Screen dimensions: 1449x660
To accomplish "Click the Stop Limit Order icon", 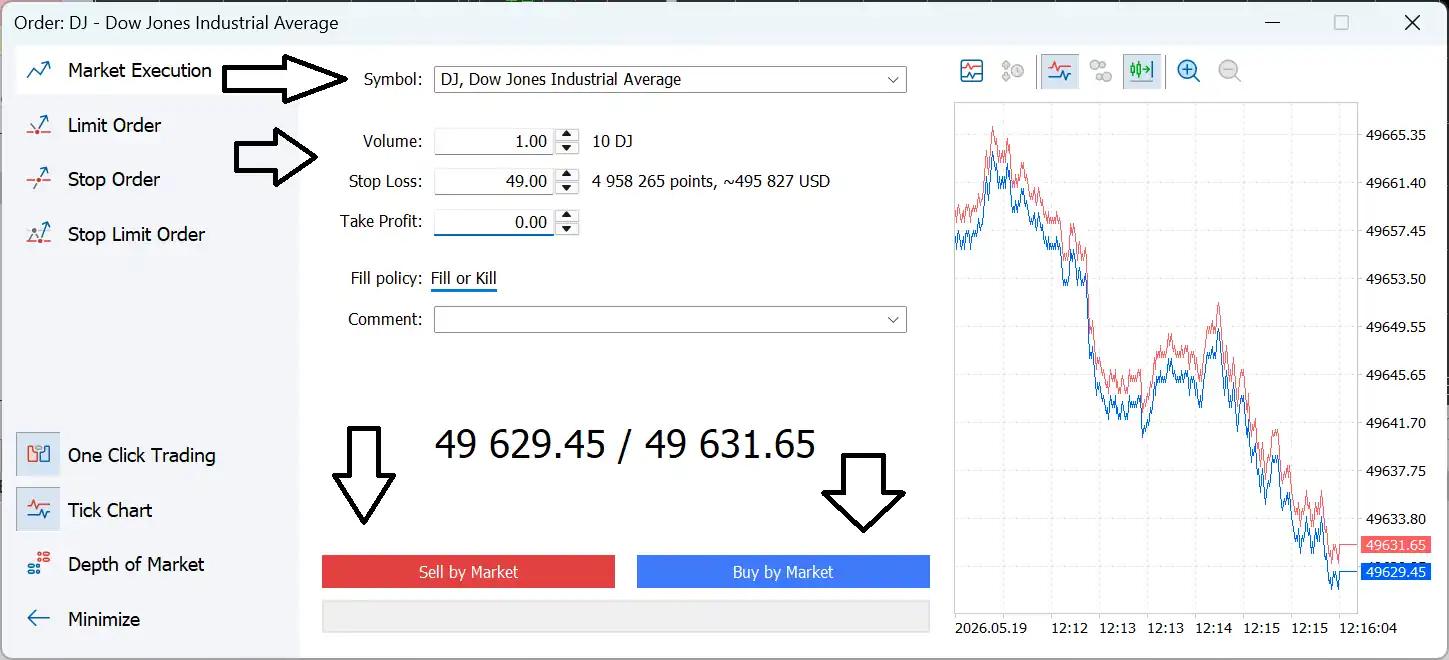I will (x=39, y=234).
